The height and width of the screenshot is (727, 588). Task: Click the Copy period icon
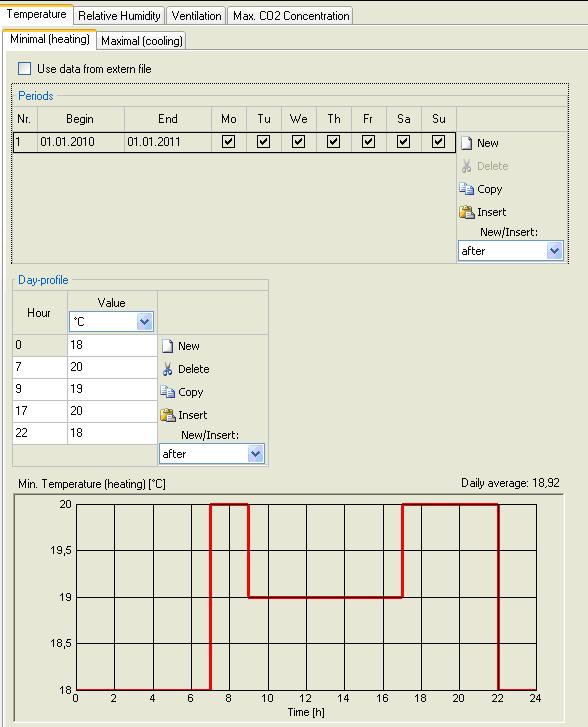467,189
